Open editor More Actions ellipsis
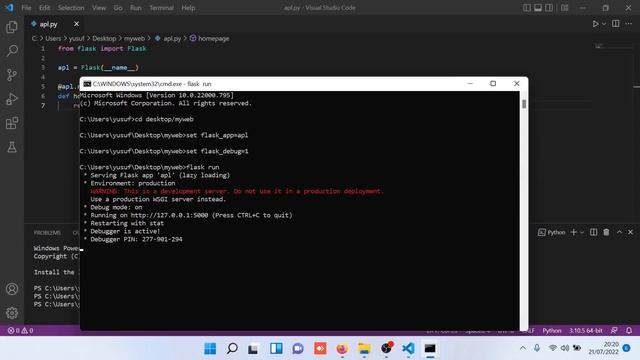Image resolution: width=640 pixels, height=360 pixels. pos(629,24)
